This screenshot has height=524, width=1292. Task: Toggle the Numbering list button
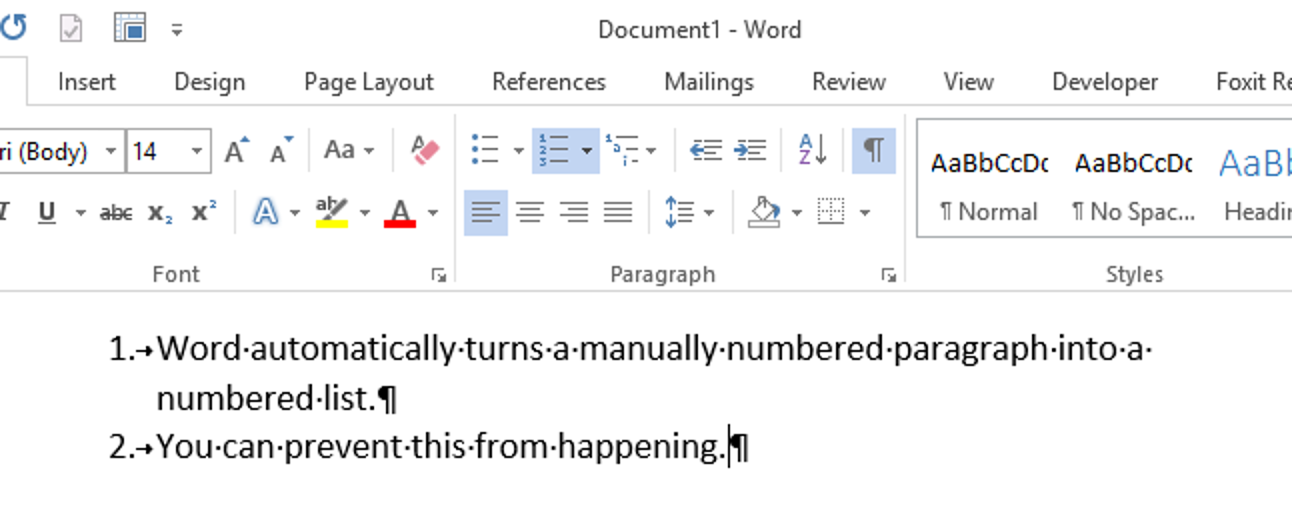pos(554,151)
